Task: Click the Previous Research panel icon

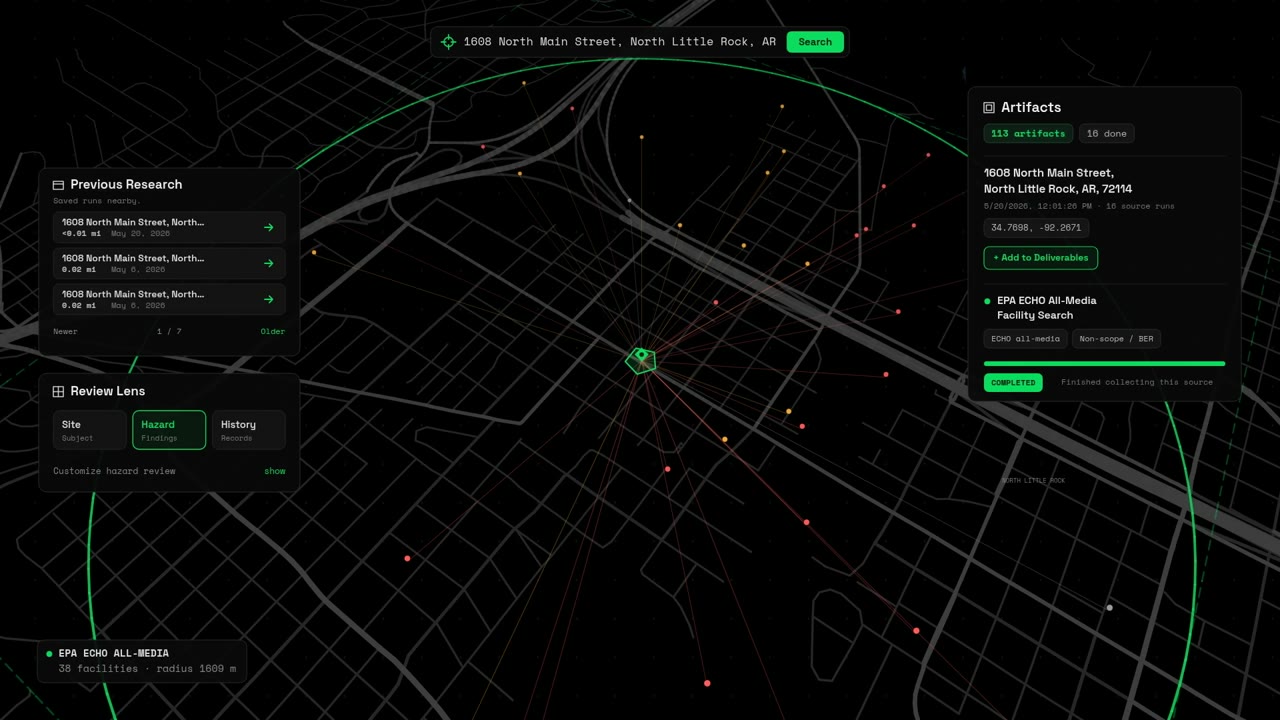Action: pyautogui.click(x=58, y=185)
